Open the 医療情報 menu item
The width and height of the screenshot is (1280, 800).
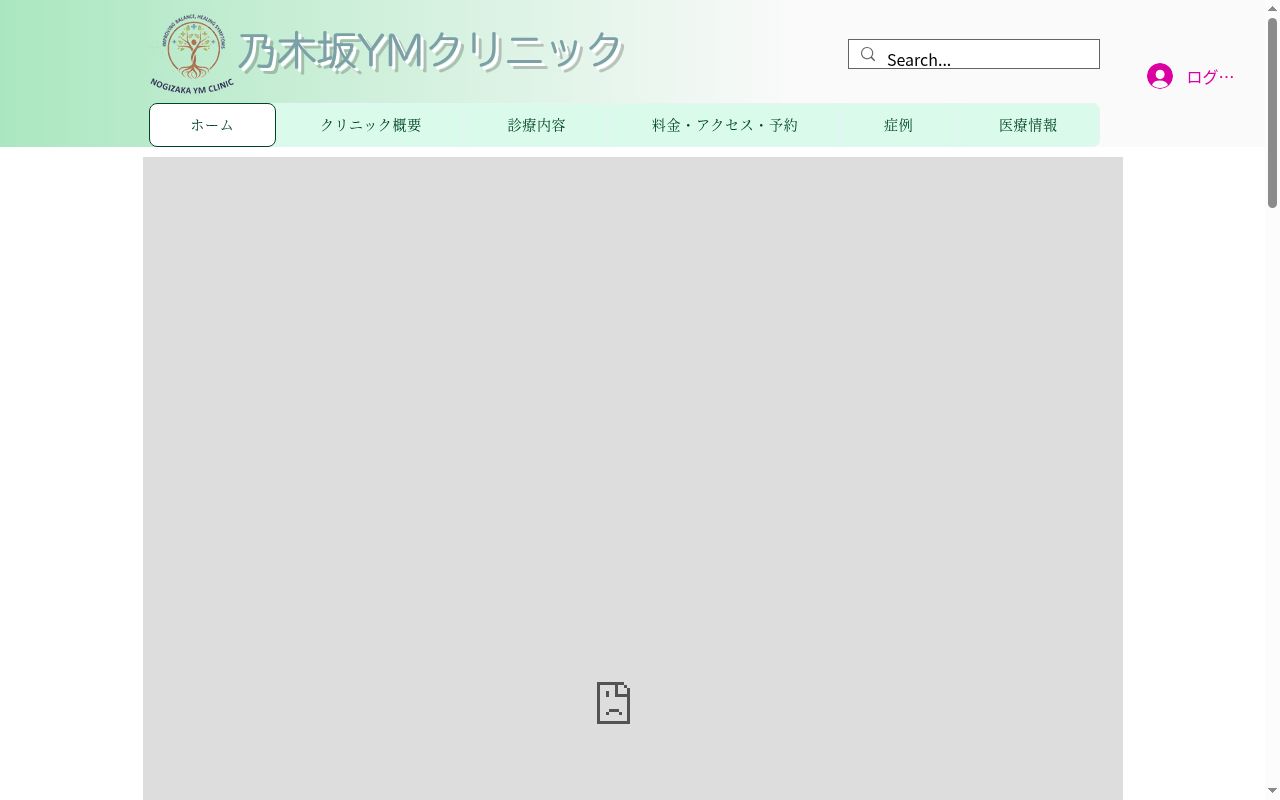click(x=1028, y=125)
